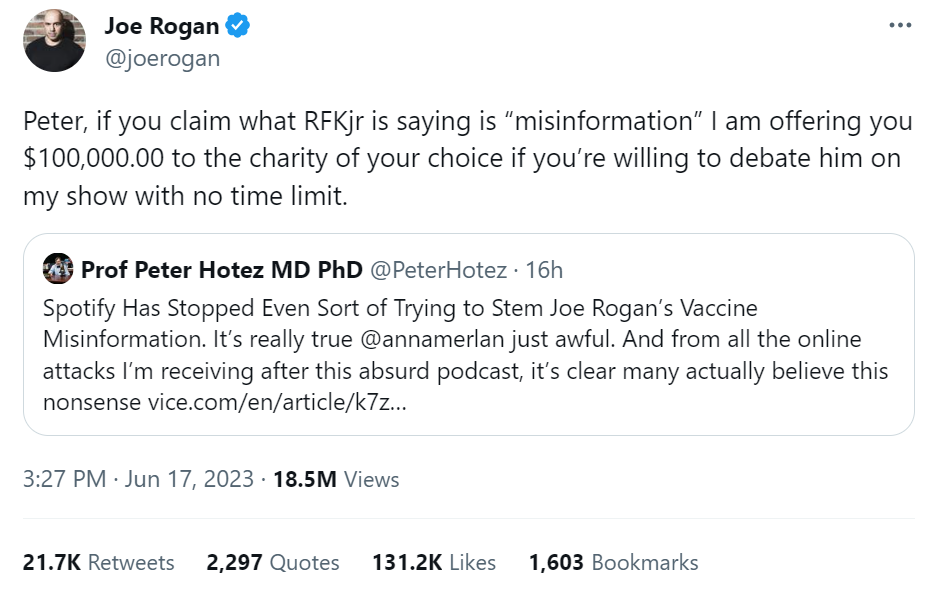Open the quoted tweet body about Spotify
This screenshot has width=926, height=590.
[400, 340]
